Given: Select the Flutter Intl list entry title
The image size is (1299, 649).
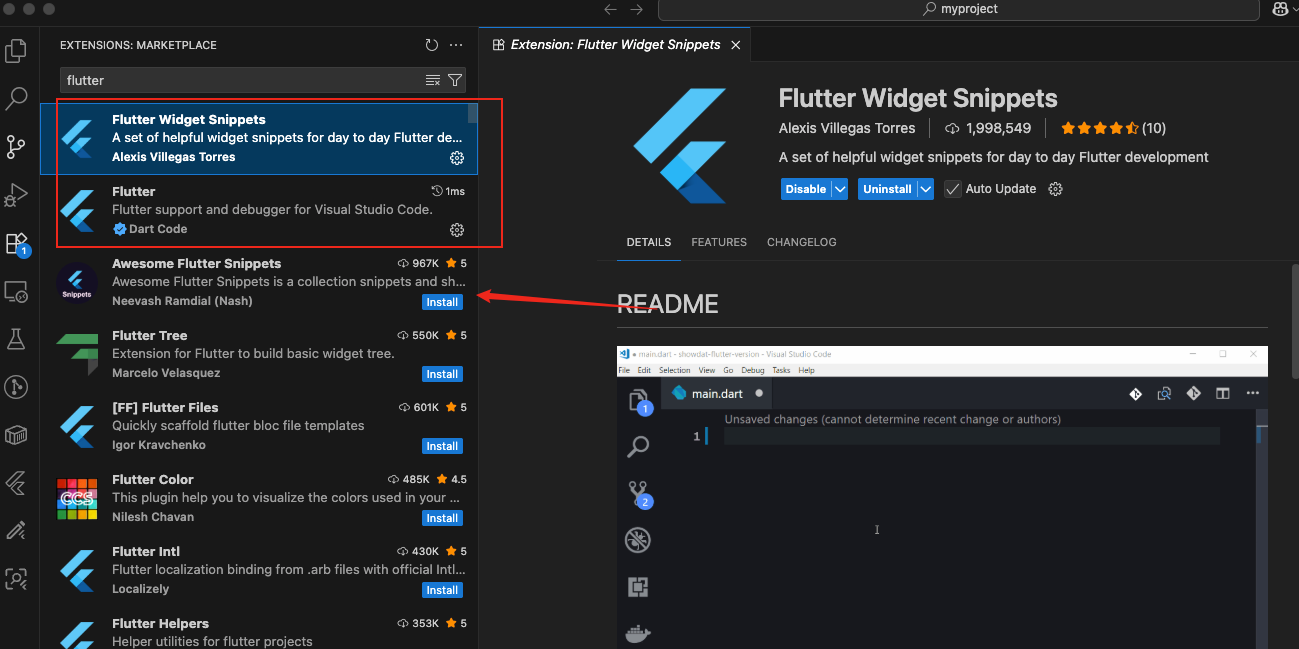Looking at the screenshot, I should point(147,552).
